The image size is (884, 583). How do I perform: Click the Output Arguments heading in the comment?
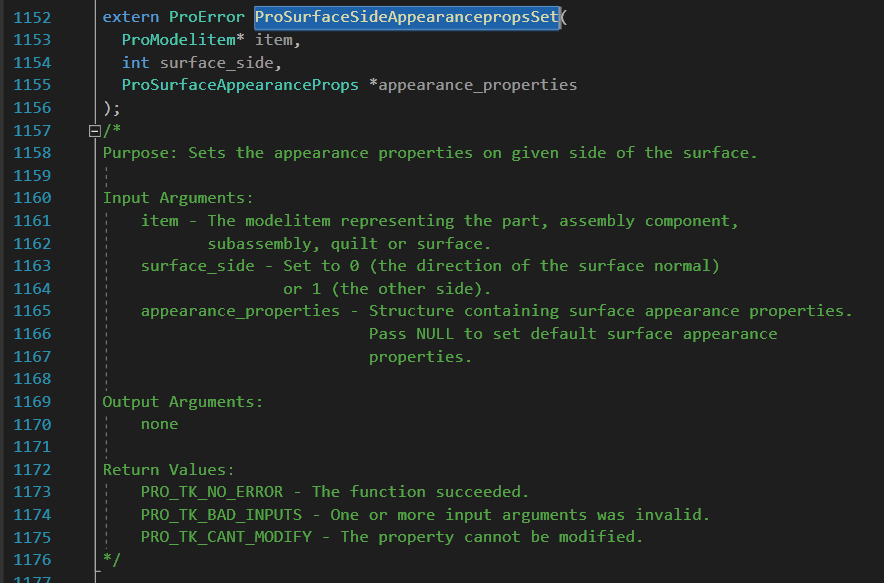[x=183, y=402]
